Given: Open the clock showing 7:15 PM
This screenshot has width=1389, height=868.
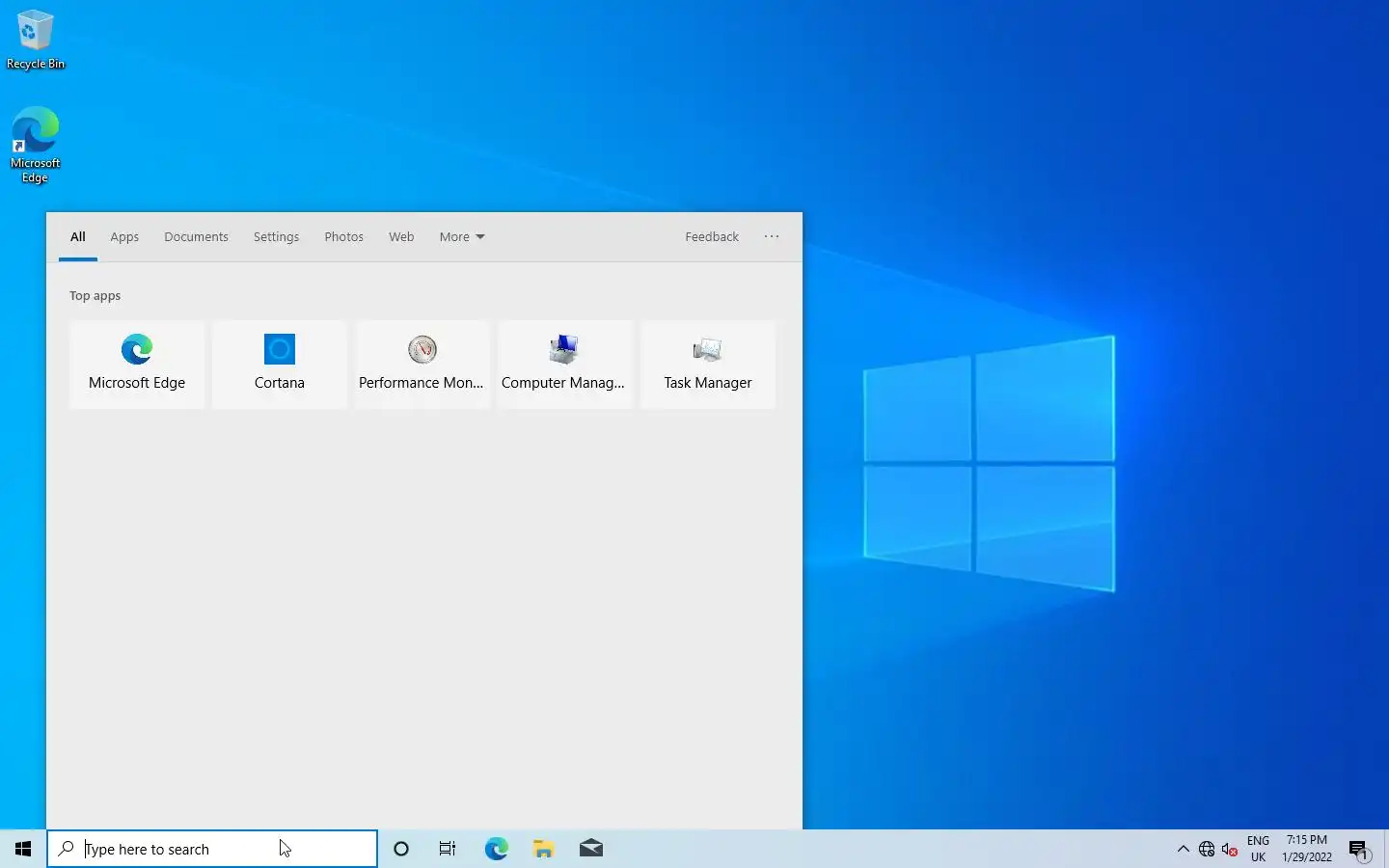Looking at the screenshot, I should click(1307, 849).
